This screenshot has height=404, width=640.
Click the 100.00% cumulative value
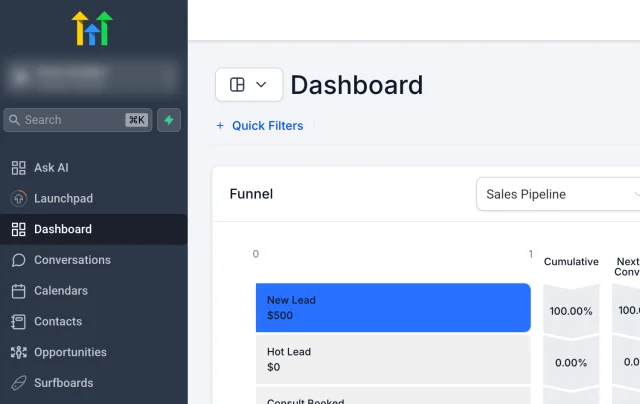571,311
